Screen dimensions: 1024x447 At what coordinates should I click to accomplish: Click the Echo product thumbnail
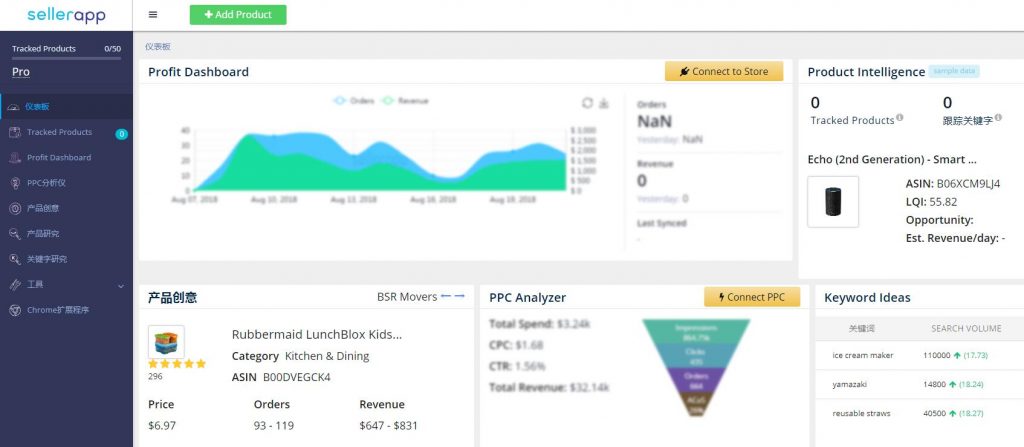click(x=833, y=202)
